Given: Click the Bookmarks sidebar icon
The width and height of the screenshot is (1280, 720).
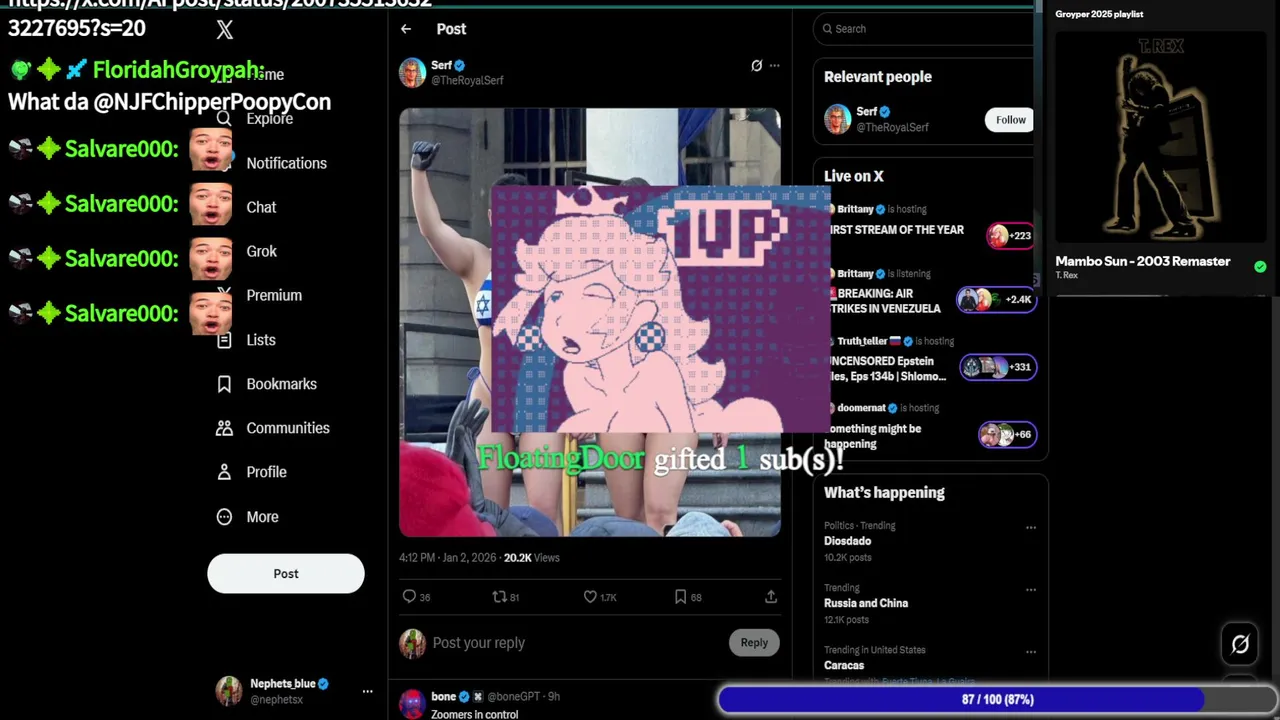Looking at the screenshot, I should pyautogui.click(x=225, y=384).
